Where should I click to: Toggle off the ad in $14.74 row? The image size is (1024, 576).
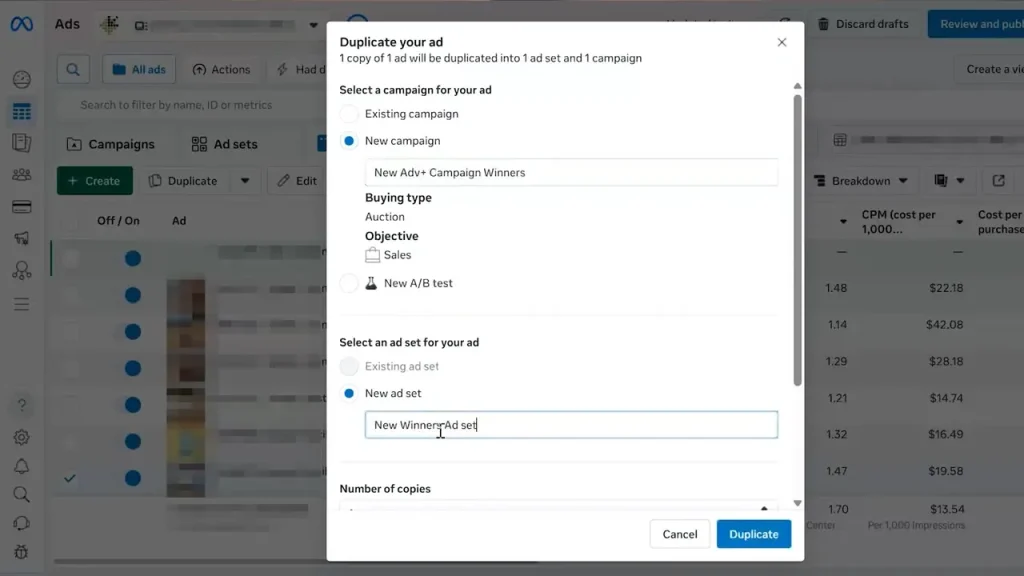(x=133, y=405)
